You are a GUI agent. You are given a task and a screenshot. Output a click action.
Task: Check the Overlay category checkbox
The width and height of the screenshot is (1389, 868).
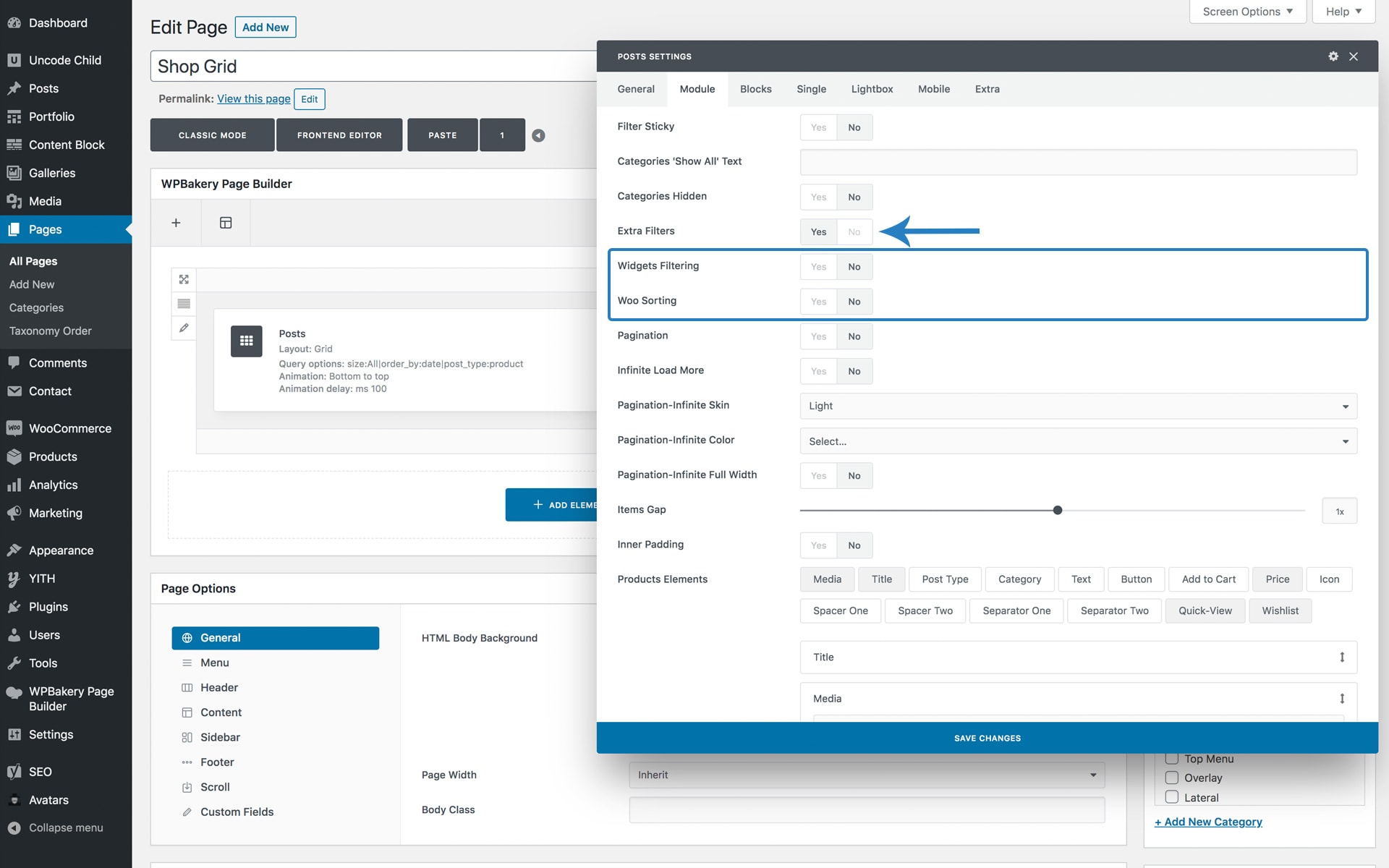click(1171, 778)
